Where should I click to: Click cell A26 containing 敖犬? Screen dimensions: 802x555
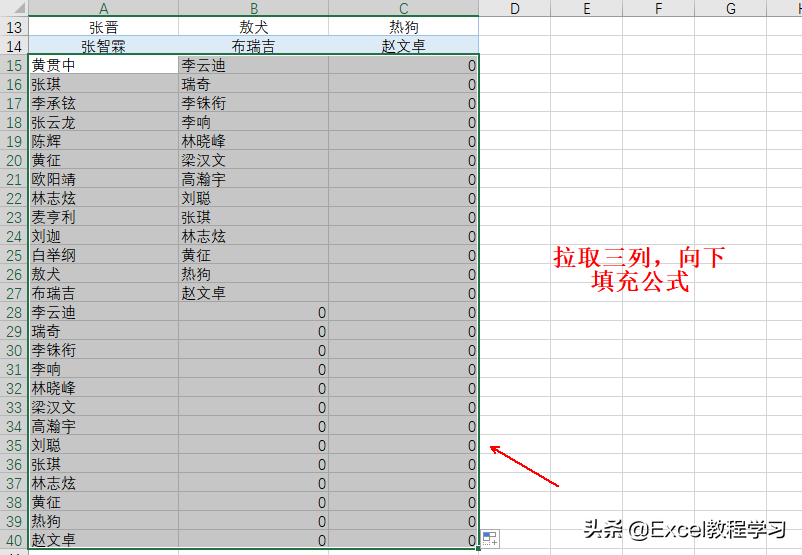point(103,274)
